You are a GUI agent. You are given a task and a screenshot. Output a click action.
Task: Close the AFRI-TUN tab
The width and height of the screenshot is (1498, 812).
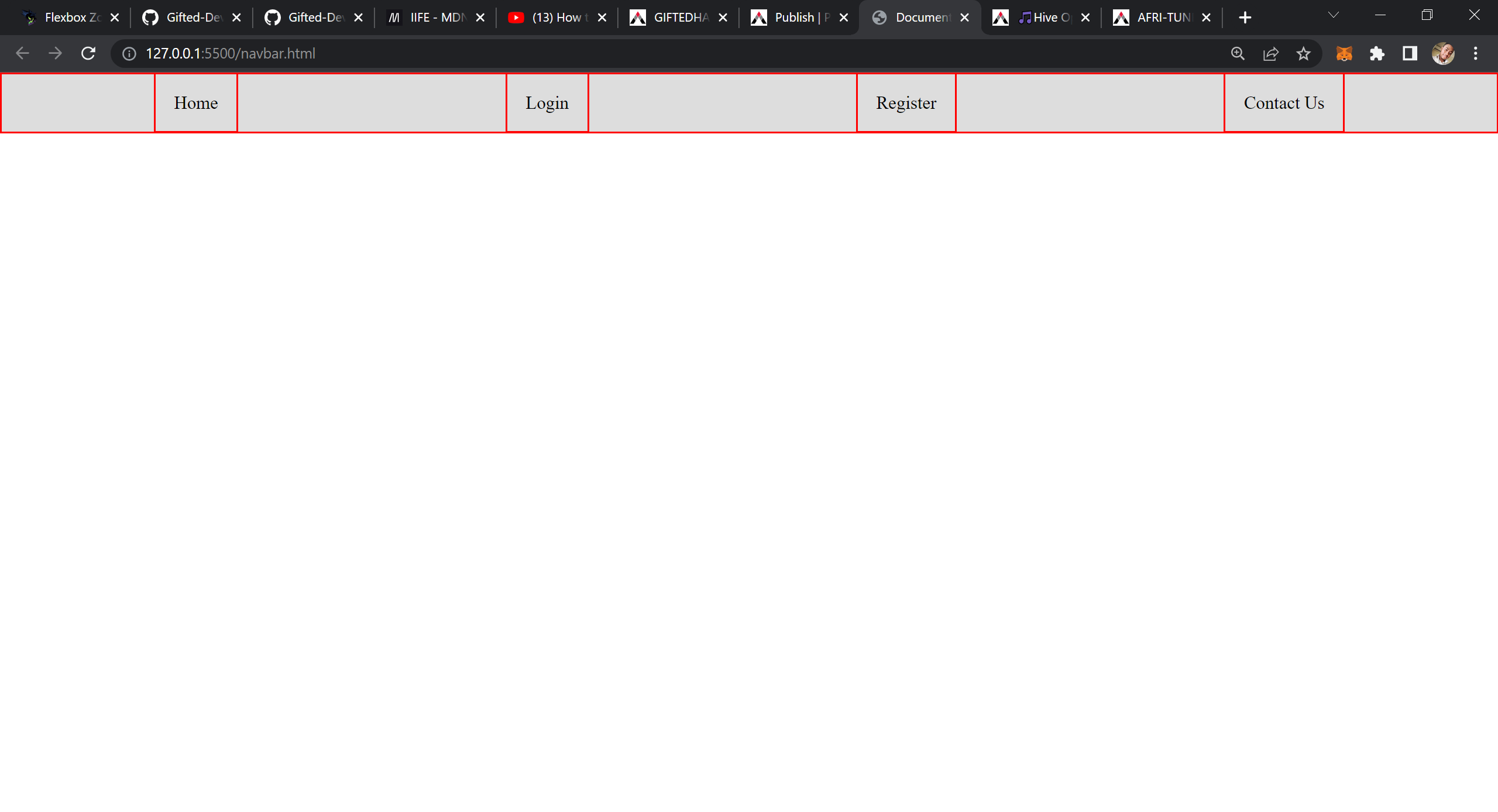(x=1206, y=18)
